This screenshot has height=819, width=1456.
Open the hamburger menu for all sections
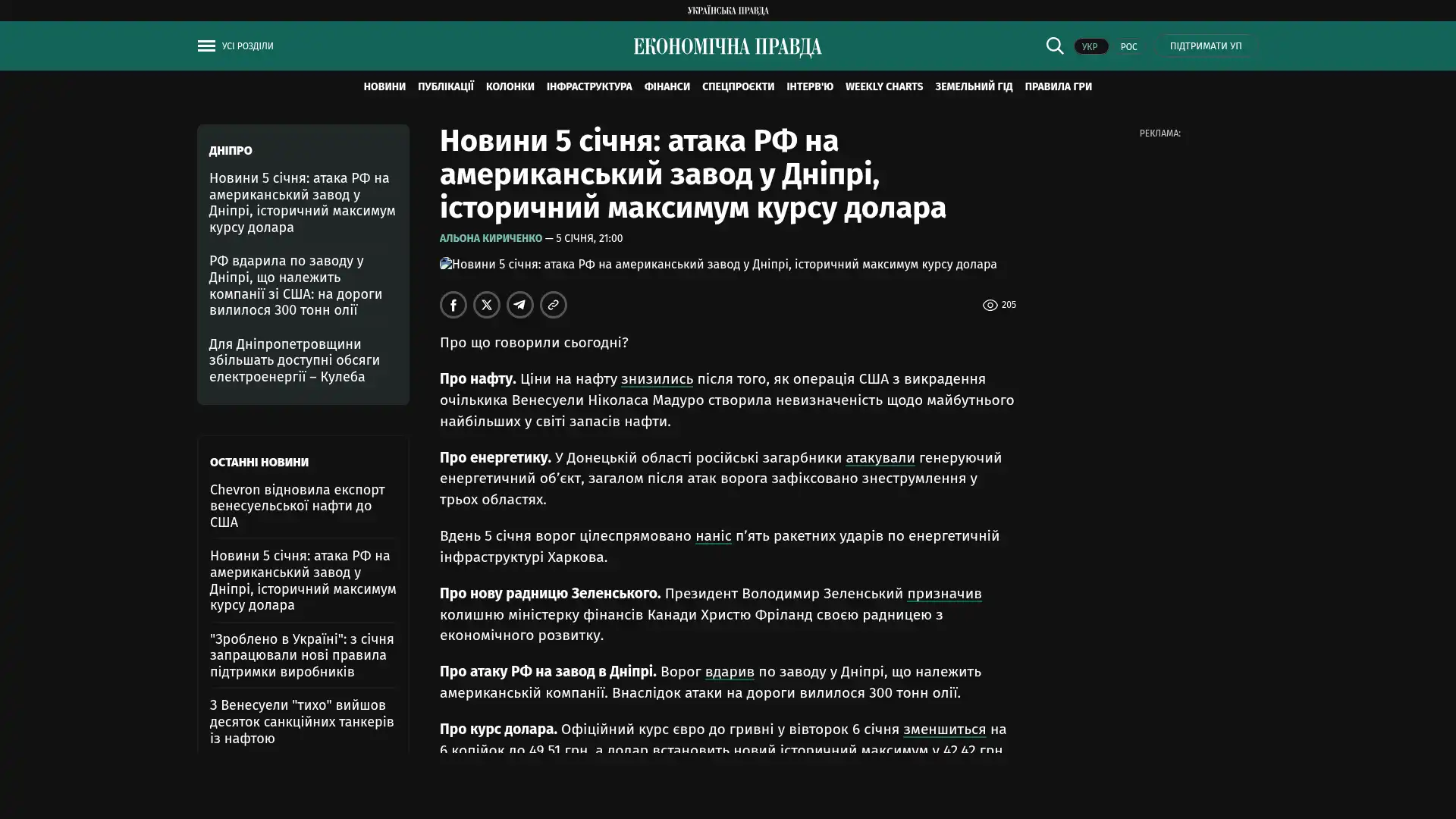click(x=206, y=46)
